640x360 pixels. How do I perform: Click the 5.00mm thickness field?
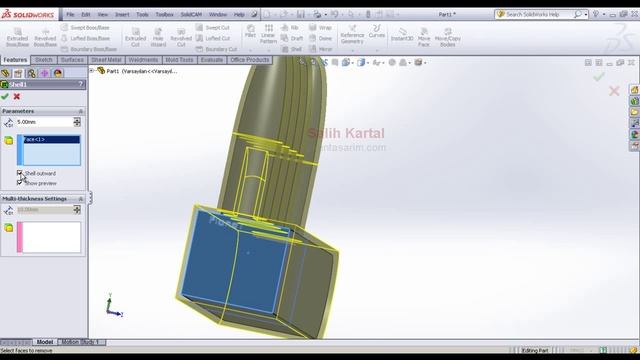pyautogui.click(x=44, y=122)
